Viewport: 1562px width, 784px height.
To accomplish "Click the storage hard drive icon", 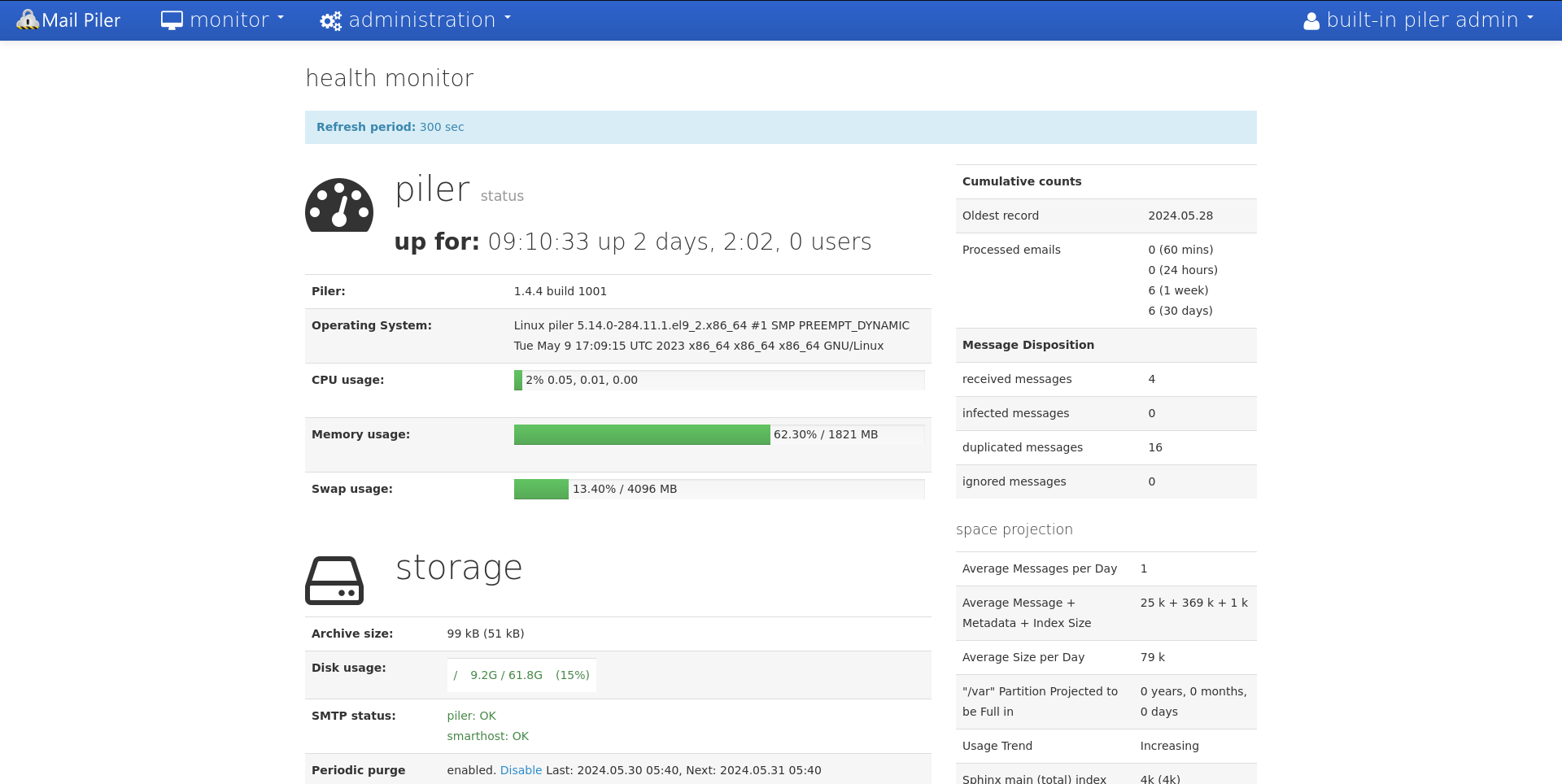I will point(334,581).
